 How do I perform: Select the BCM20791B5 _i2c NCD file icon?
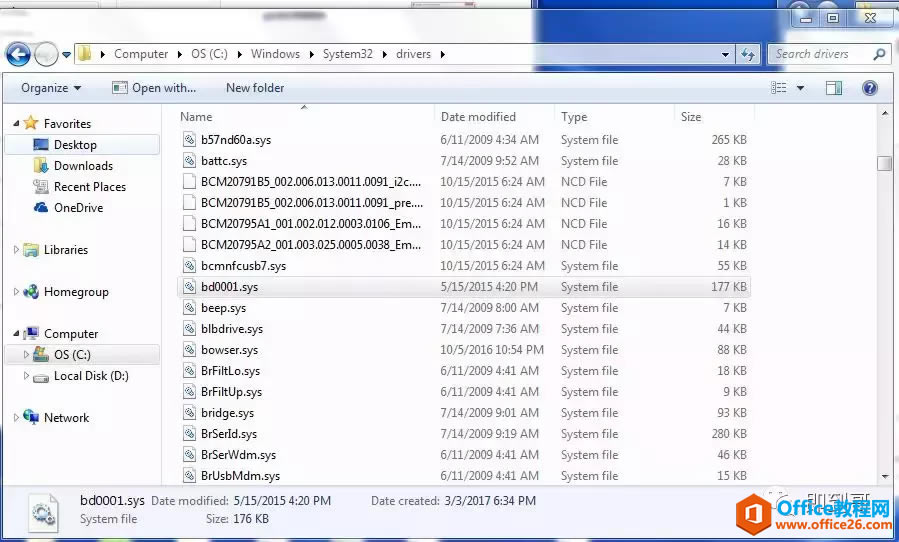(190, 181)
